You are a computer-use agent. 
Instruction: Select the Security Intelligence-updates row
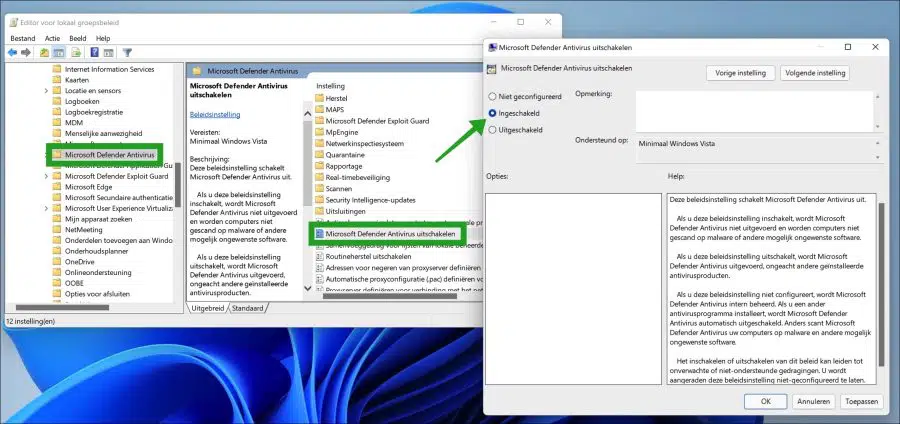click(370, 200)
